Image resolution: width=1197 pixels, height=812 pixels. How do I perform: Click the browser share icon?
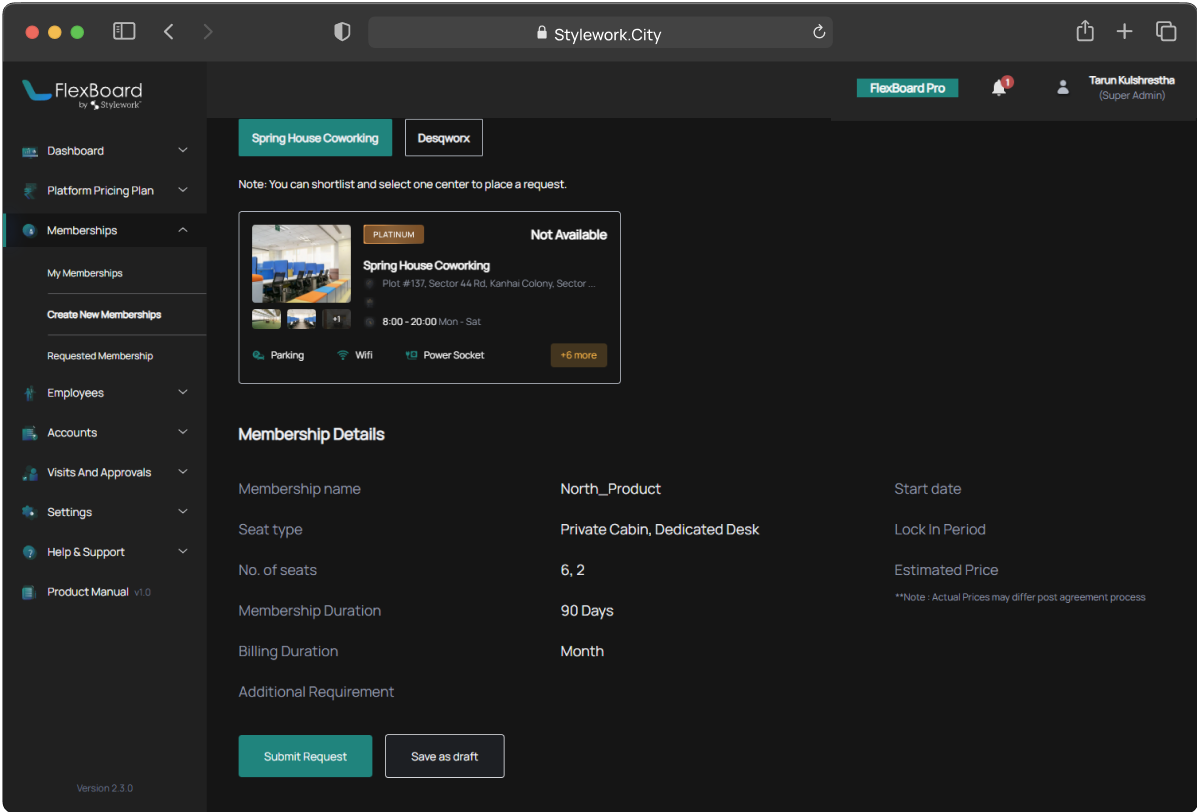click(1085, 31)
